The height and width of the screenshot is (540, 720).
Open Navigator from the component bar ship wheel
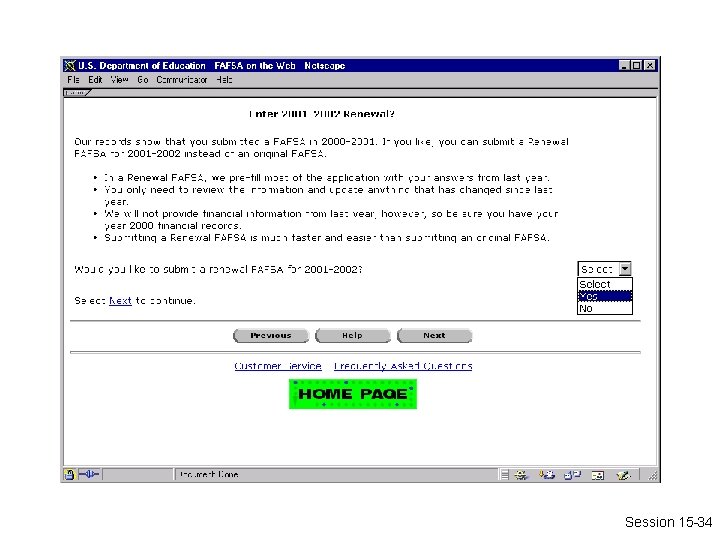coord(521,475)
